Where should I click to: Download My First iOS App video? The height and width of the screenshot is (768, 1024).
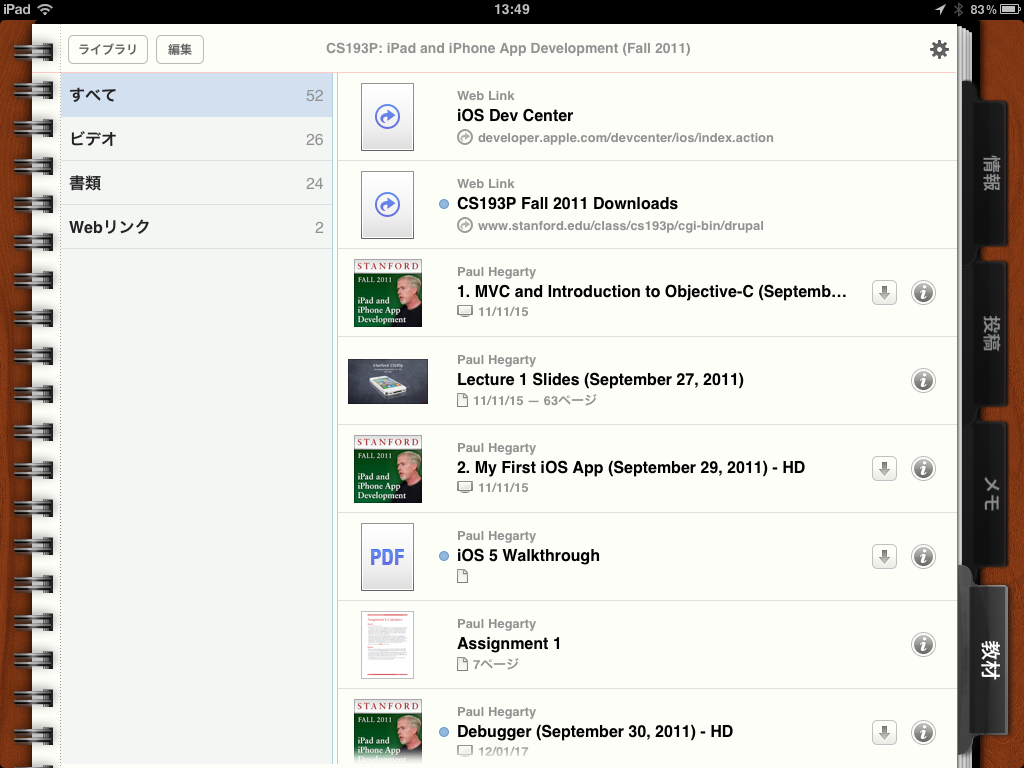pyautogui.click(x=884, y=468)
